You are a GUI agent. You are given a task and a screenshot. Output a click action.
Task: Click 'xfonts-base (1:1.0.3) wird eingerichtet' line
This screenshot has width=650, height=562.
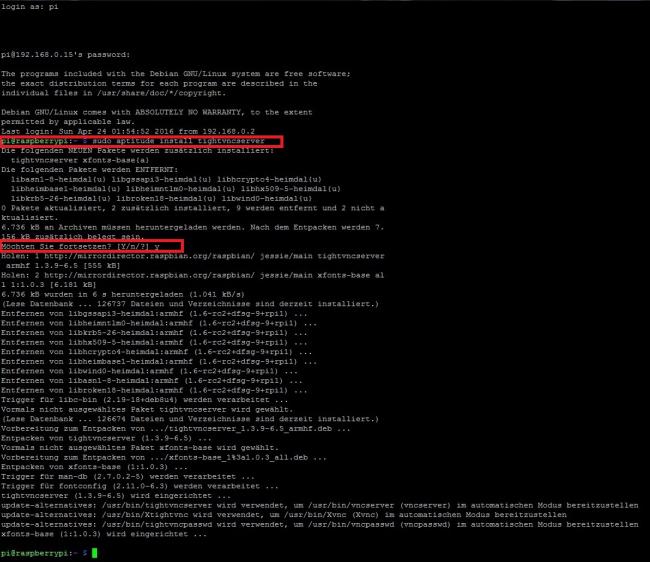tap(104, 534)
